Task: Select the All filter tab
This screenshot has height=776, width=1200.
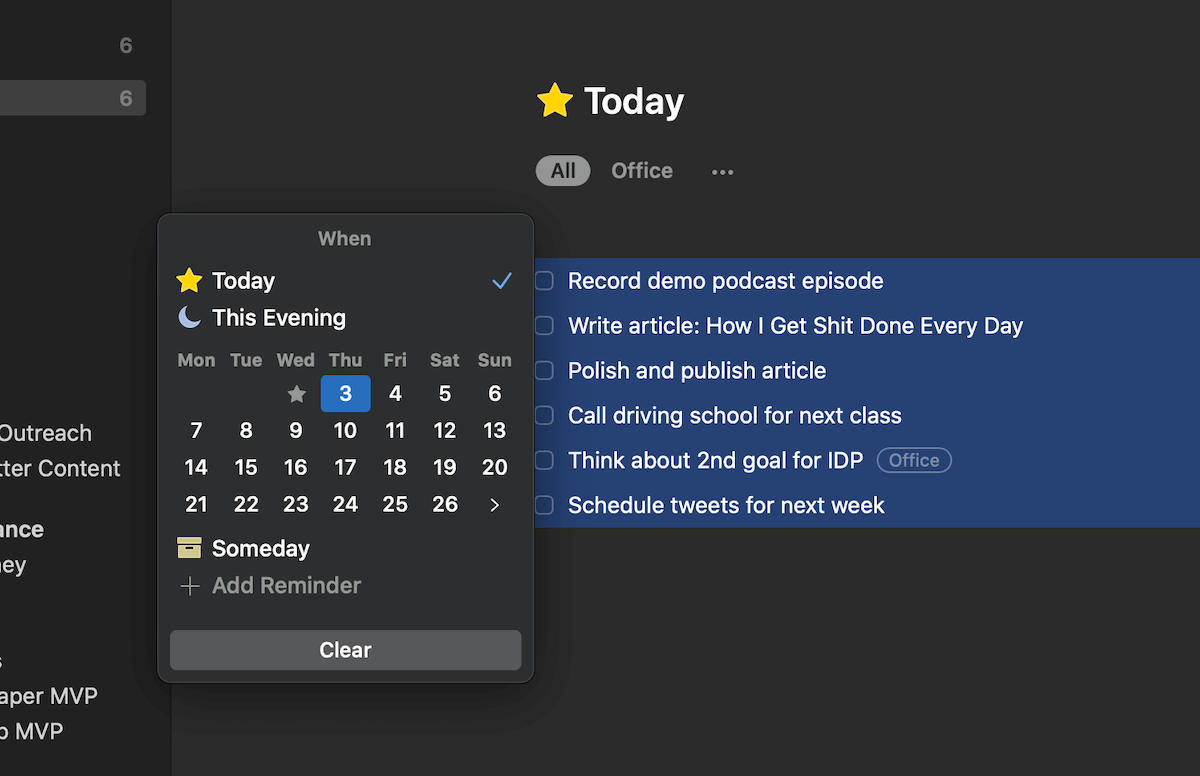Action: click(x=562, y=170)
